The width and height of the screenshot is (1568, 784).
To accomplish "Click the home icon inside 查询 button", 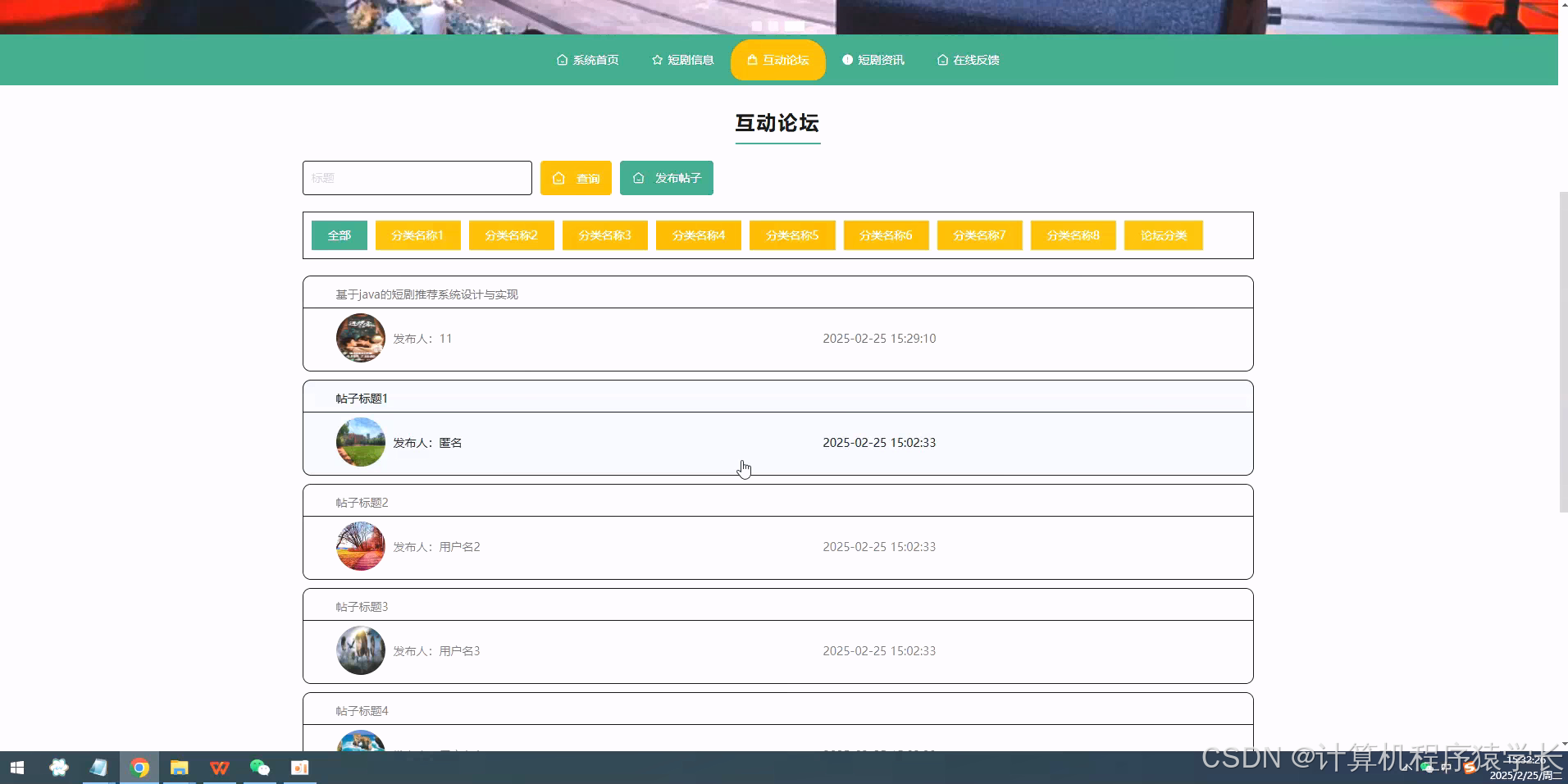I will point(560,178).
